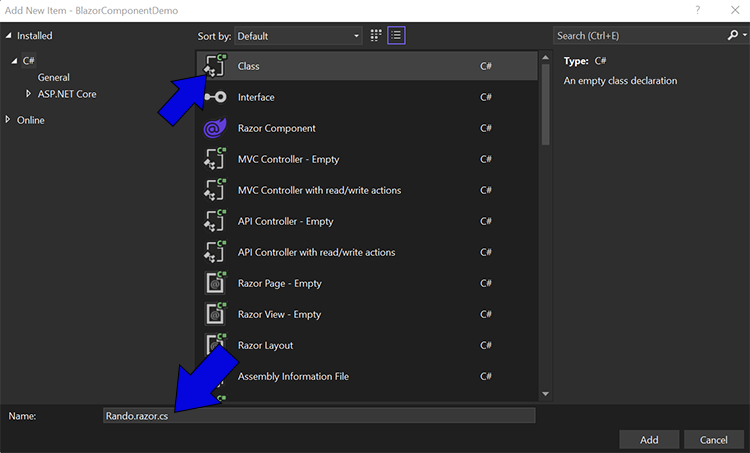
Task: Select the Razor Component template icon
Action: [x=215, y=128]
